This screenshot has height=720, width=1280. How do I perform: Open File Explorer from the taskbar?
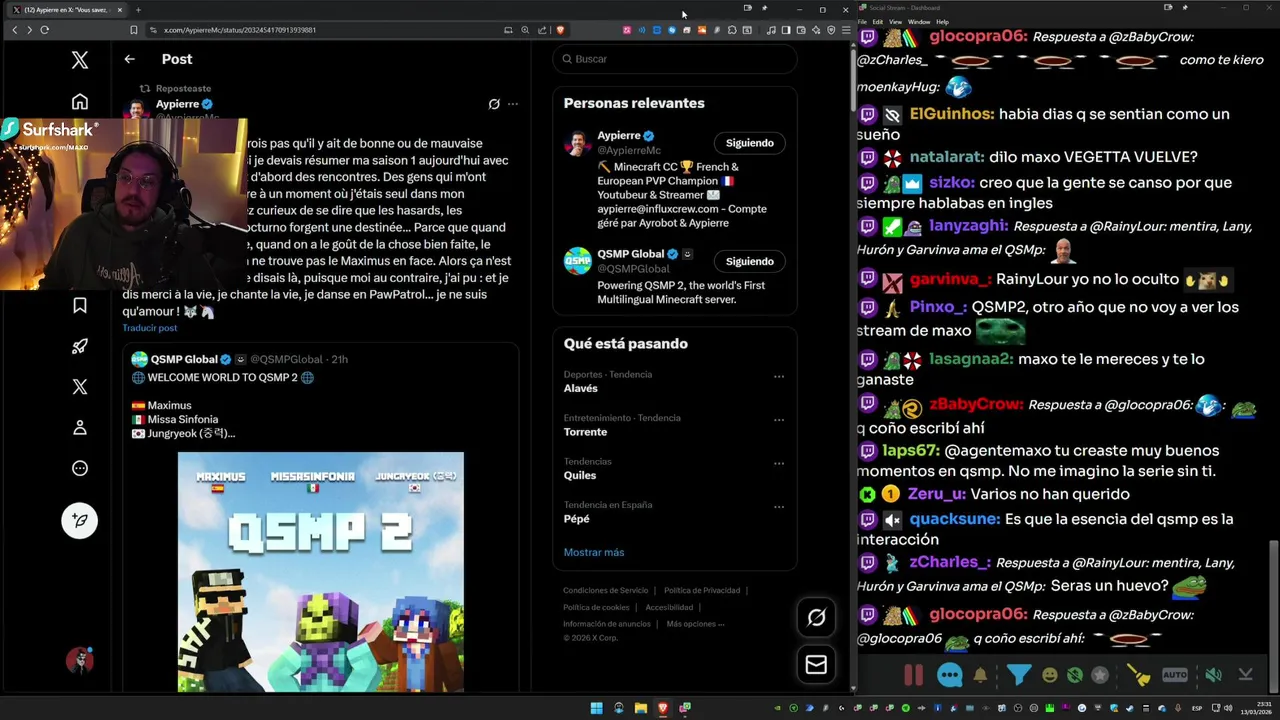(640, 708)
